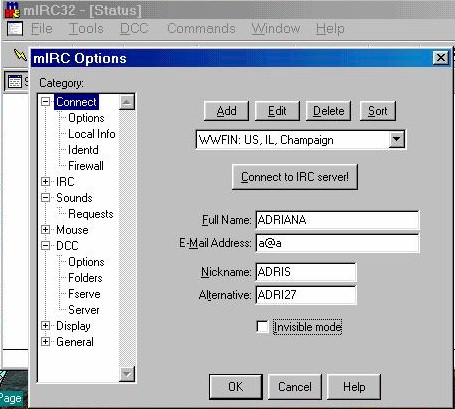Collapse the Sounds tree category

46,197
